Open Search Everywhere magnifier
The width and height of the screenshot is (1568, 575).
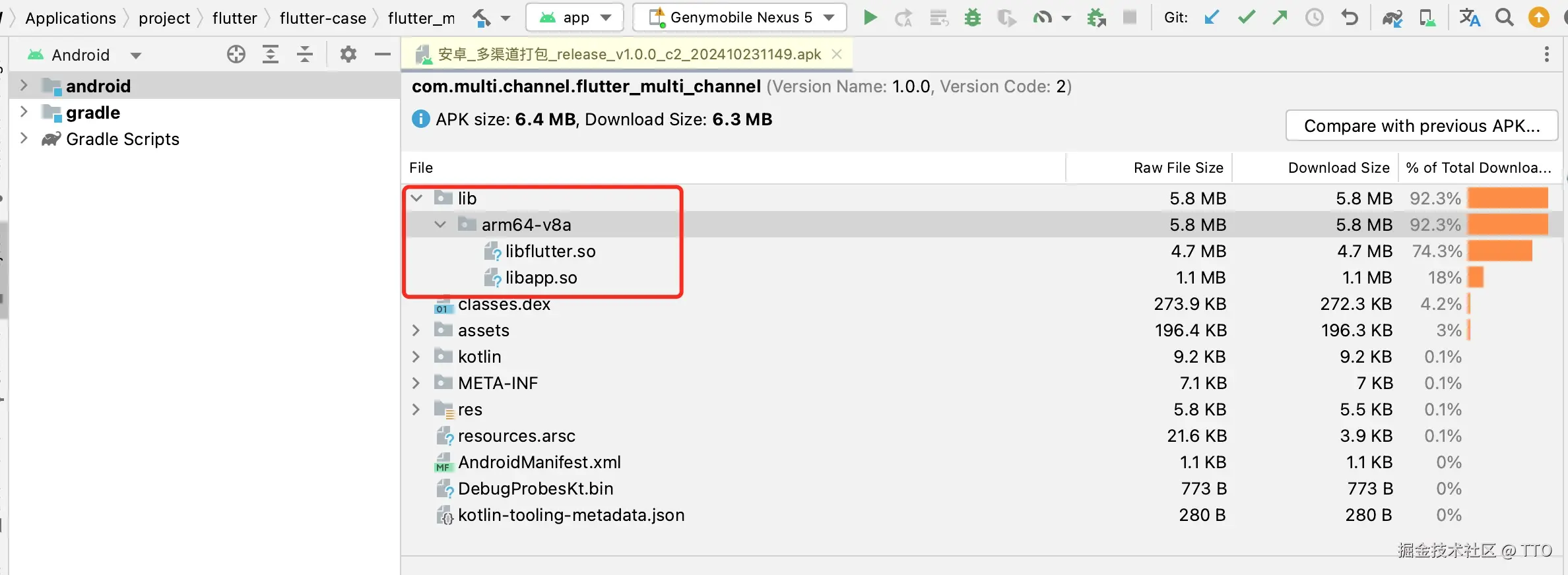point(1505,18)
